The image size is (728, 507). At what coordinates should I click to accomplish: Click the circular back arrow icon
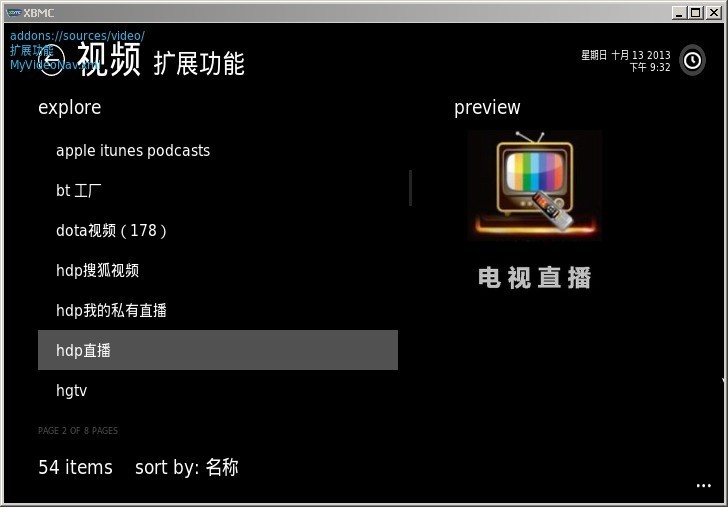point(51,61)
